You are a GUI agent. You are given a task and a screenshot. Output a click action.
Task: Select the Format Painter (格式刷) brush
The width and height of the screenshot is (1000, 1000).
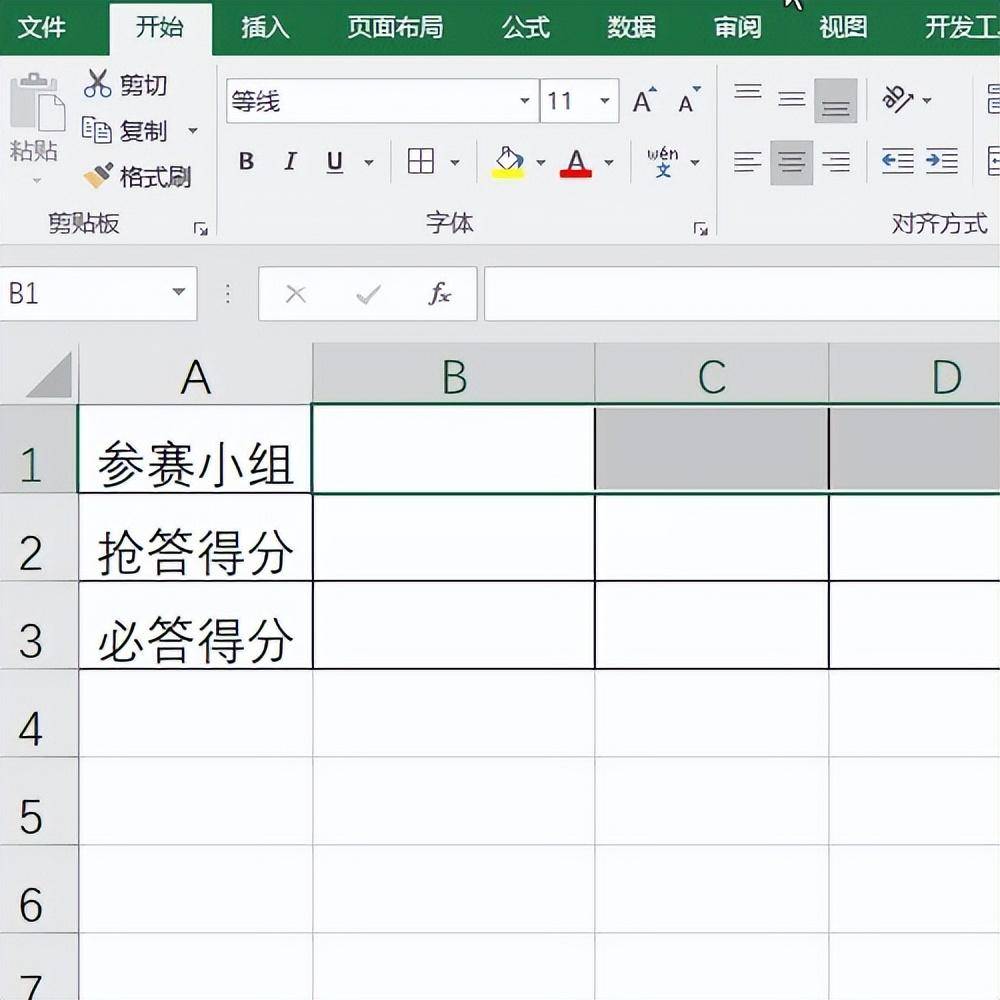[x=98, y=175]
